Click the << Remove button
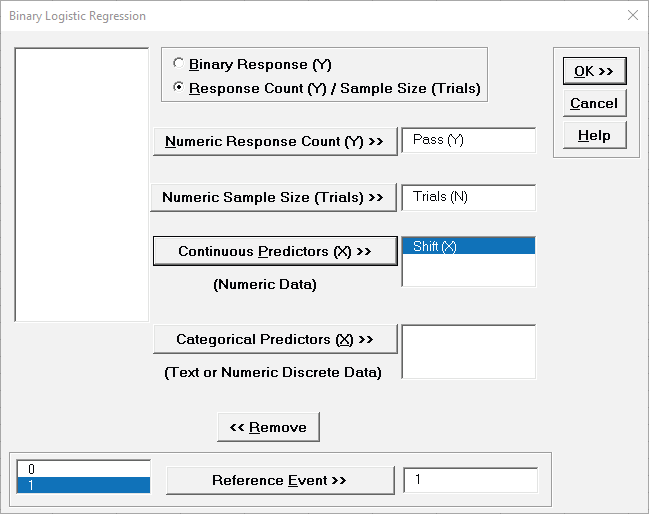 (x=268, y=427)
